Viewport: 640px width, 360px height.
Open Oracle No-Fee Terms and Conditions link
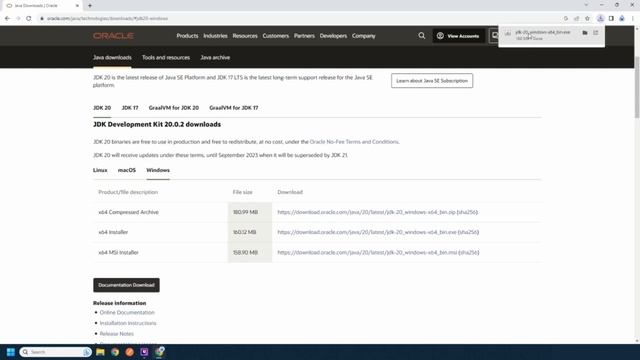tap(354, 142)
